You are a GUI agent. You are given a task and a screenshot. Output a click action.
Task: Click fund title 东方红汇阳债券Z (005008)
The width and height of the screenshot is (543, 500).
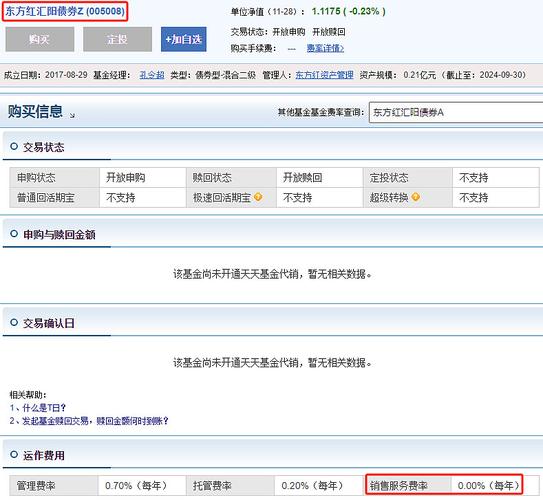point(65,11)
